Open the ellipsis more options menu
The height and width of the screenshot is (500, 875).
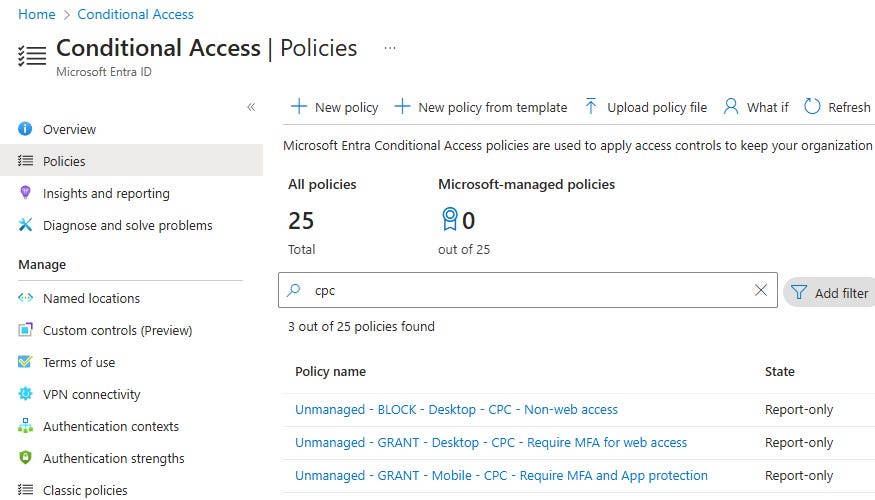[x=390, y=48]
